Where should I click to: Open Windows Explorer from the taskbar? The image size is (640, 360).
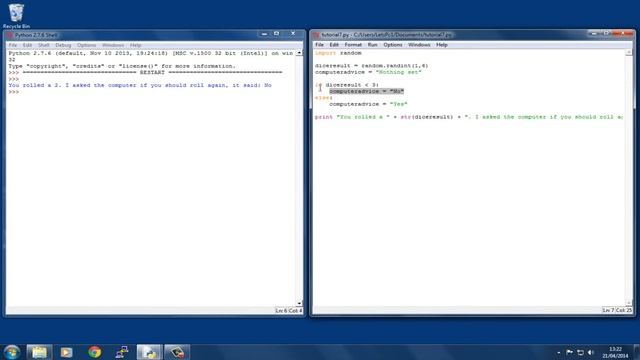pyautogui.click(x=39, y=352)
